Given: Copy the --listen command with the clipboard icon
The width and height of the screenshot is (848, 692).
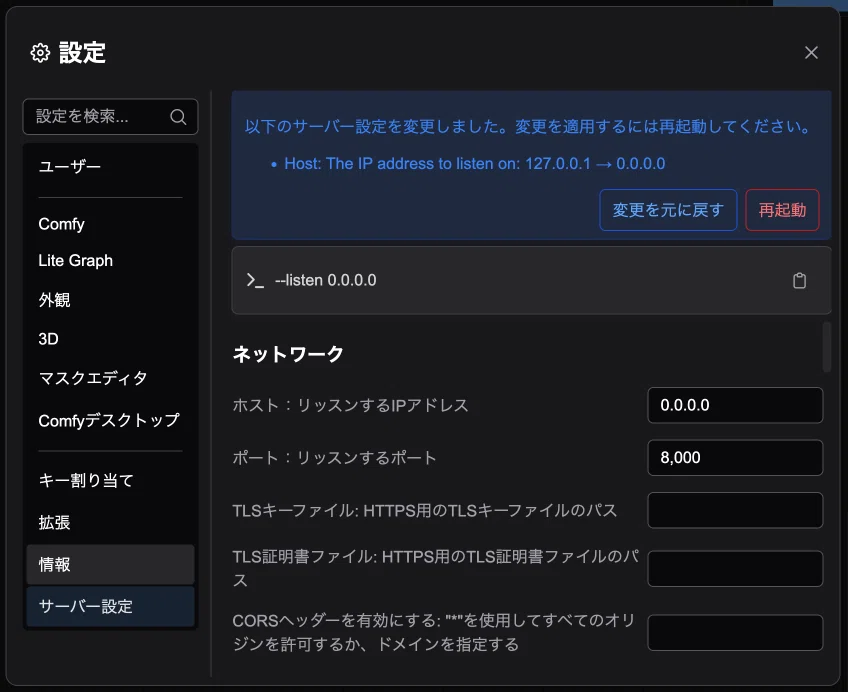Looking at the screenshot, I should 799,281.
